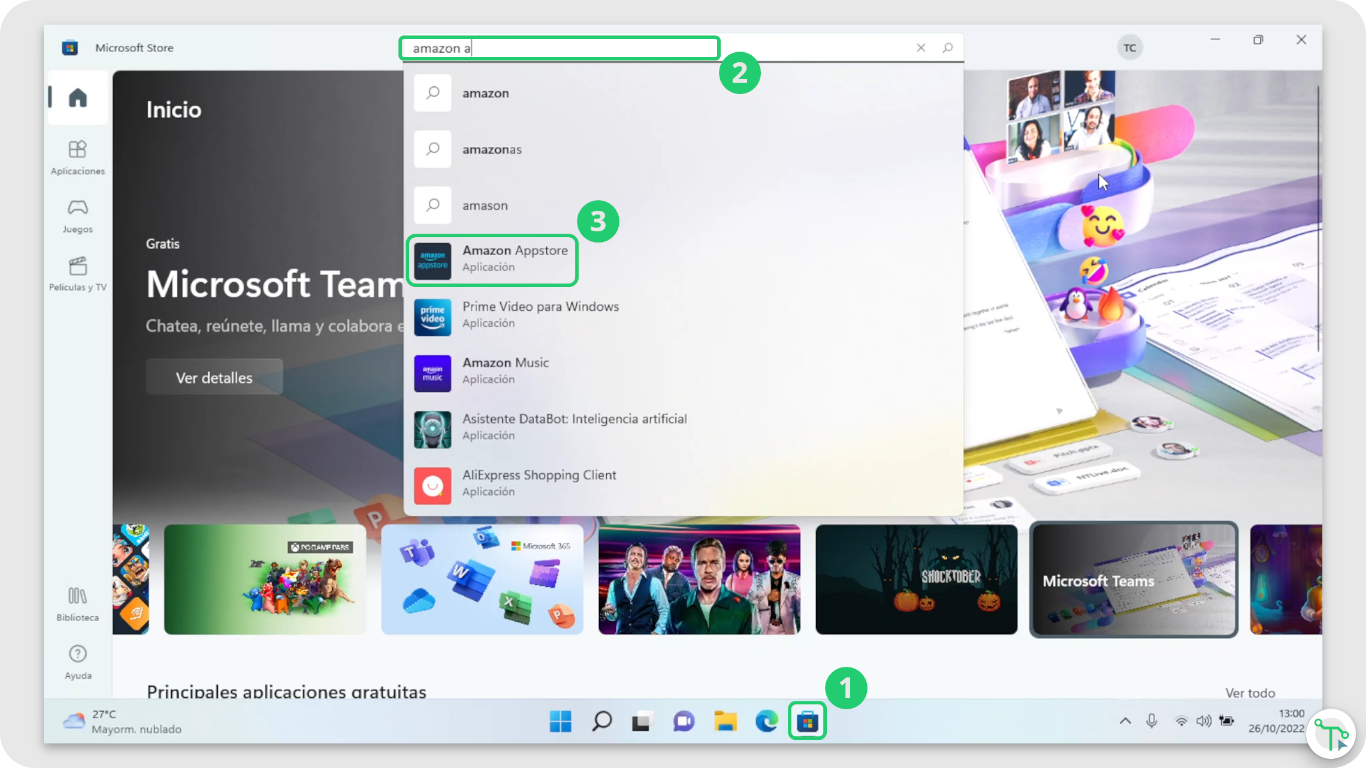Open TC user profile avatar

(1129, 48)
